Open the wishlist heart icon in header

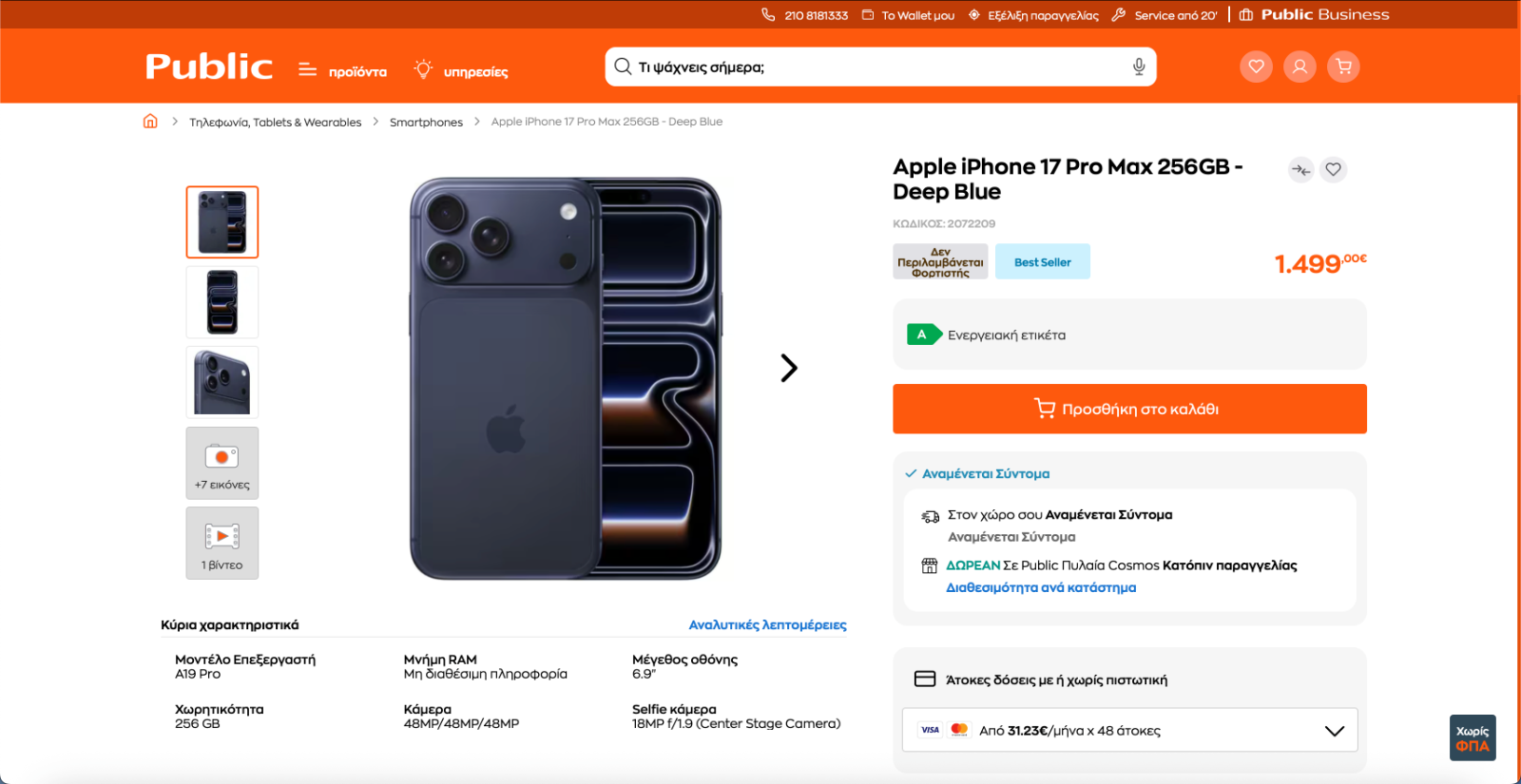1256,67
